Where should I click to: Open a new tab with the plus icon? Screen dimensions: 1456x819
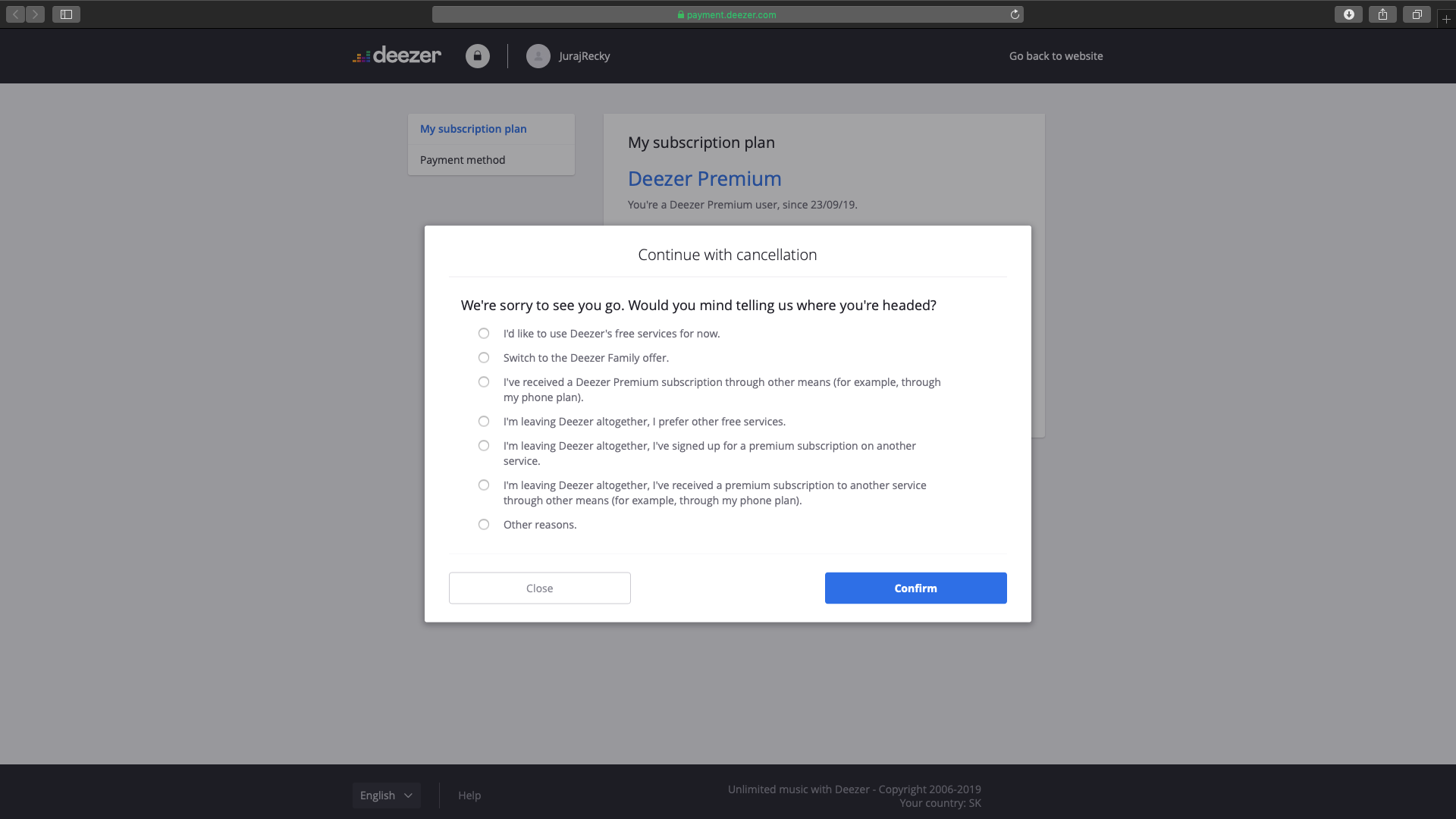coord(1446,19)
